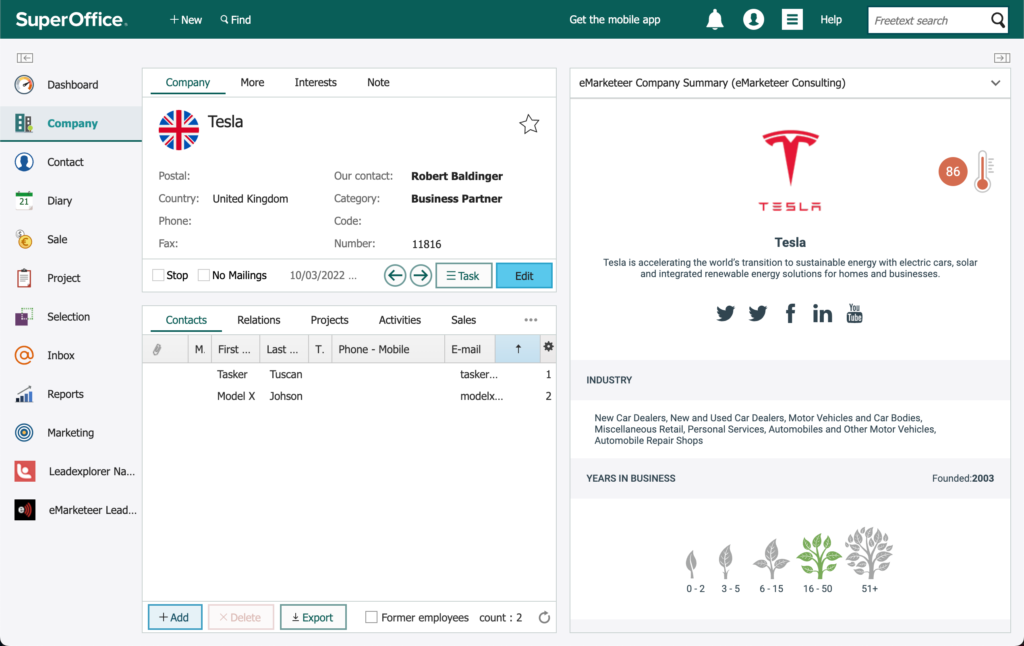Open the Activities tab
This screenshot has height=646, width=1024.
[x=400, y=320]
